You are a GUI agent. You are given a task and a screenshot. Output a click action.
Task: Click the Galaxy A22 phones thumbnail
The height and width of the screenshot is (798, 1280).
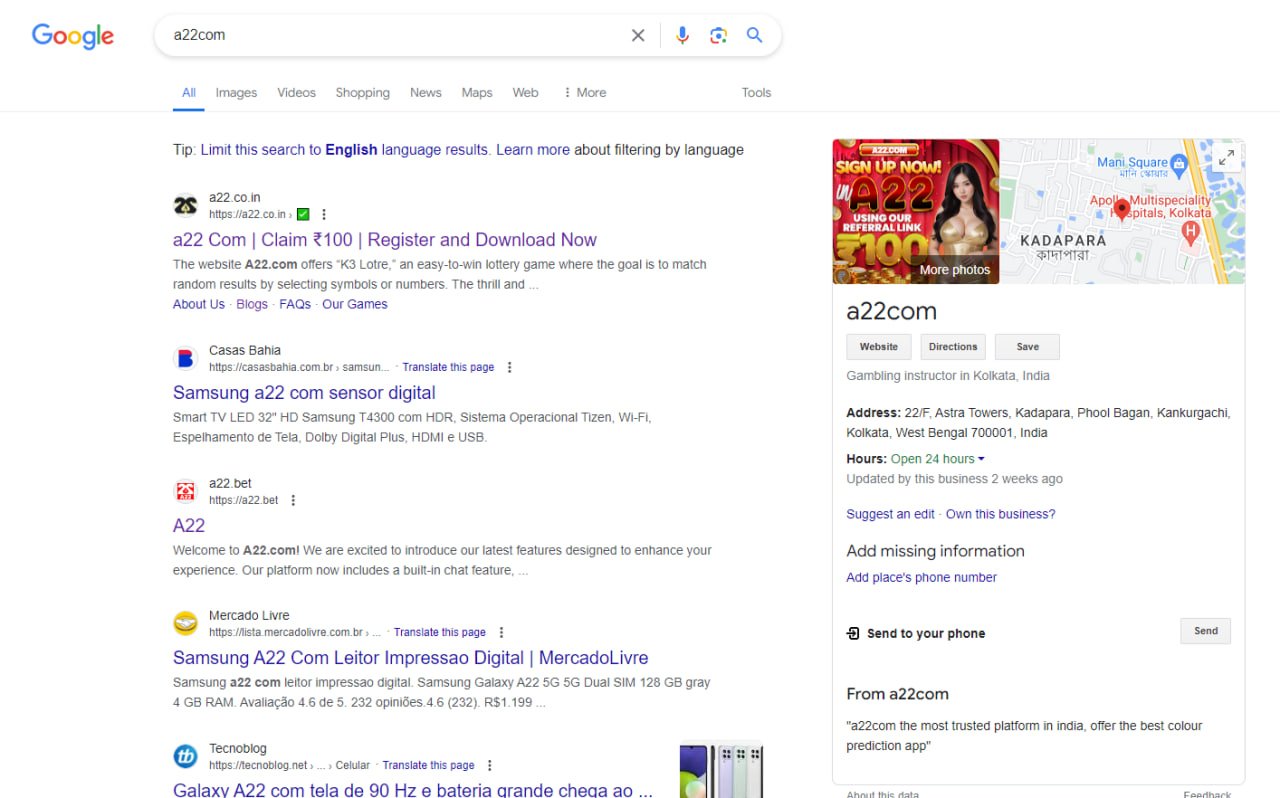[721, 769]
